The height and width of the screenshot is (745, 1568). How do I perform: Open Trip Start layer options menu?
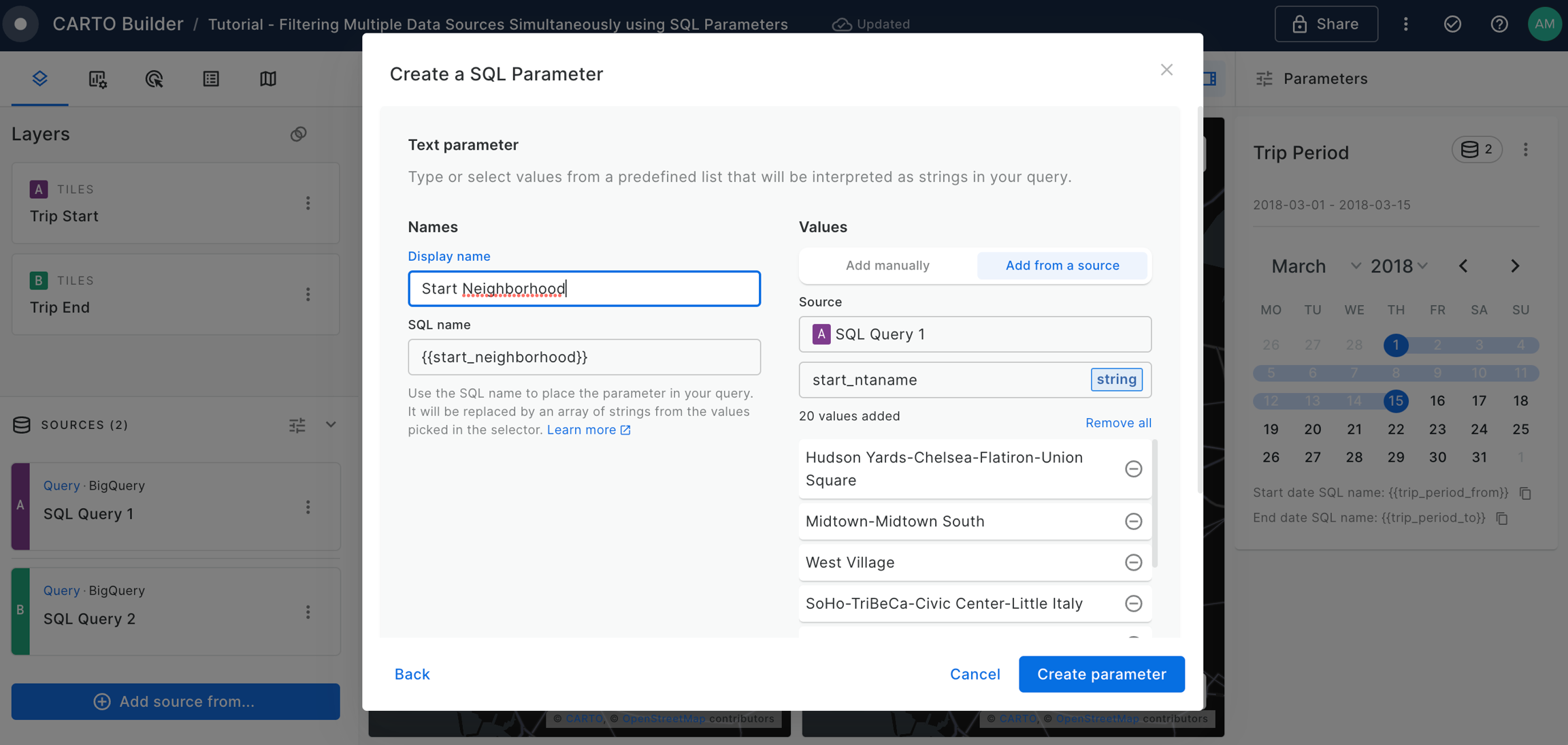pos(308,203)
